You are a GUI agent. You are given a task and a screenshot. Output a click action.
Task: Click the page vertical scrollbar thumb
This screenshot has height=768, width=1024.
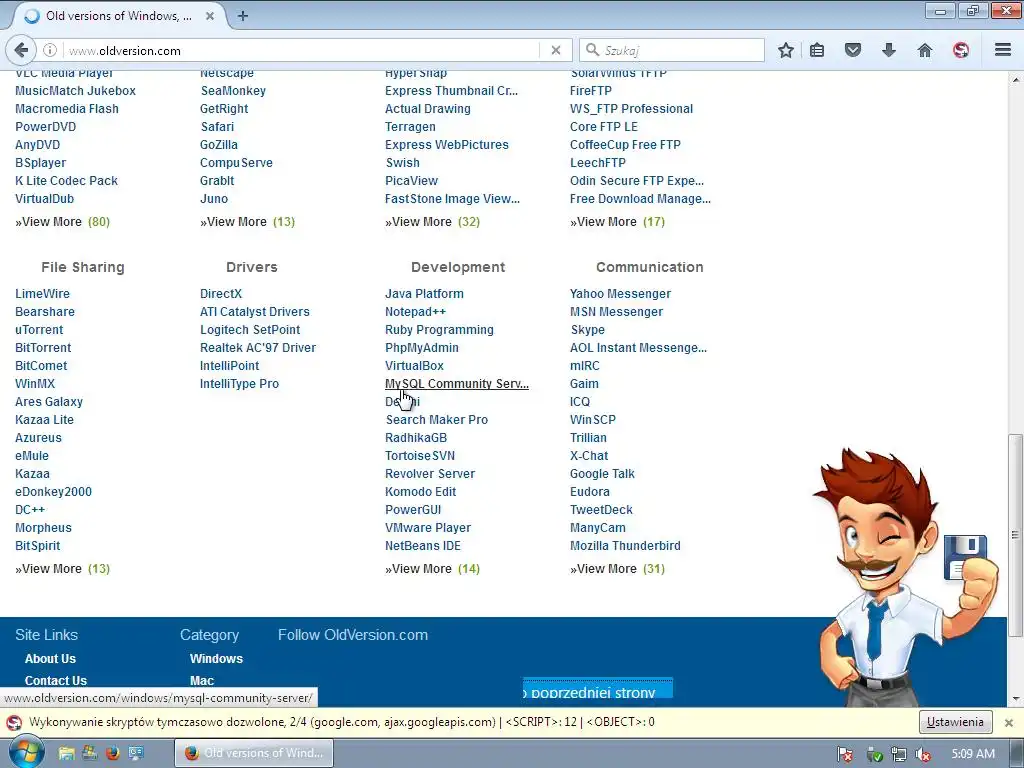click(1016, 536)
